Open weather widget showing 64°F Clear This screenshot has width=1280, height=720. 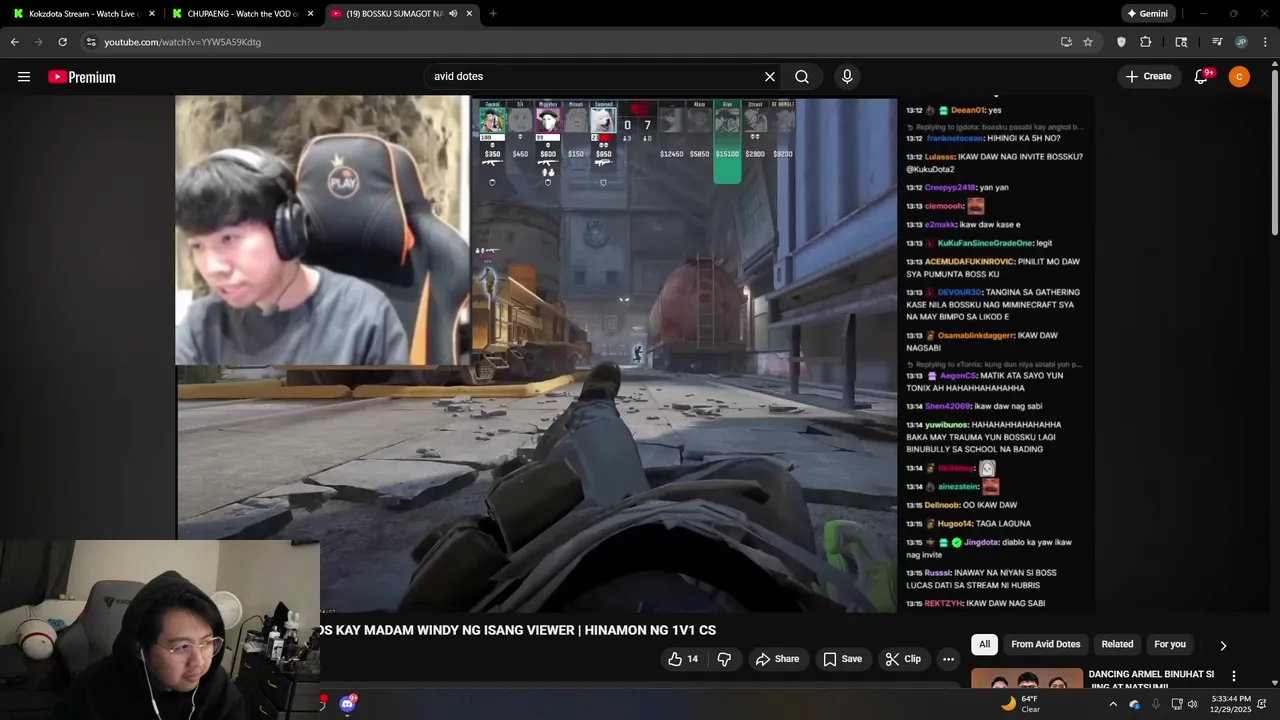pyautogui.click(x=1021, y=704)
